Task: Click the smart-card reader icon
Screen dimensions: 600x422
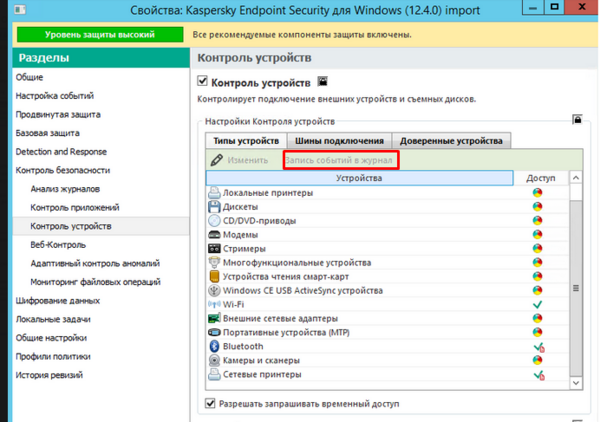Action: [x=214, y=276]
